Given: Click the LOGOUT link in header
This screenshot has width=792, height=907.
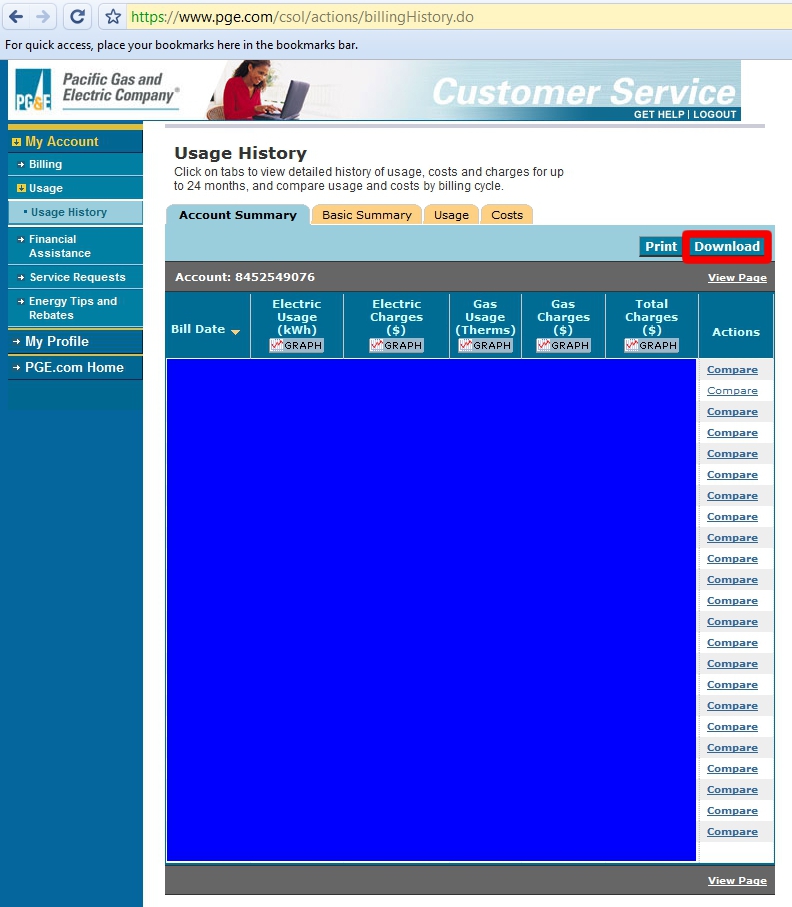Looking at the screenshot, I should coord(715,115).
